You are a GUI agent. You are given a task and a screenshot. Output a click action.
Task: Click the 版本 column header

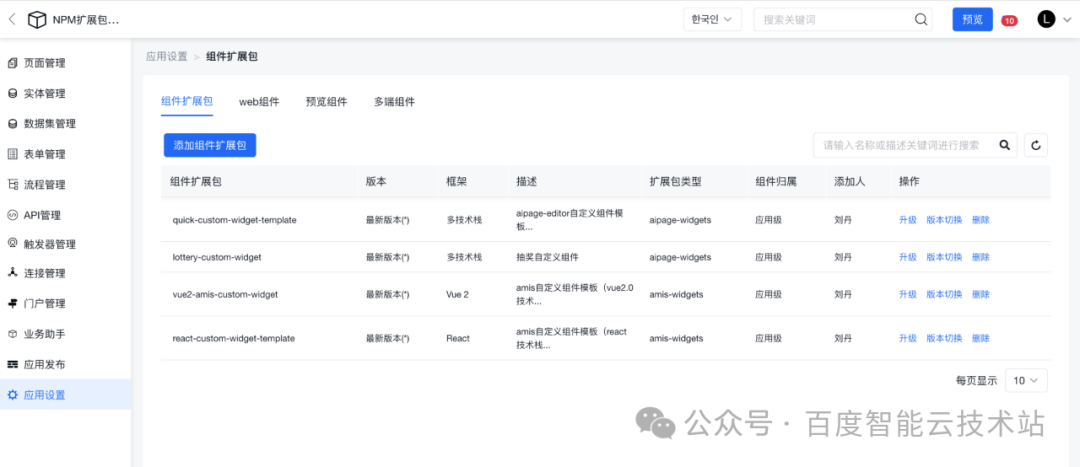click(x=376, y=181)
